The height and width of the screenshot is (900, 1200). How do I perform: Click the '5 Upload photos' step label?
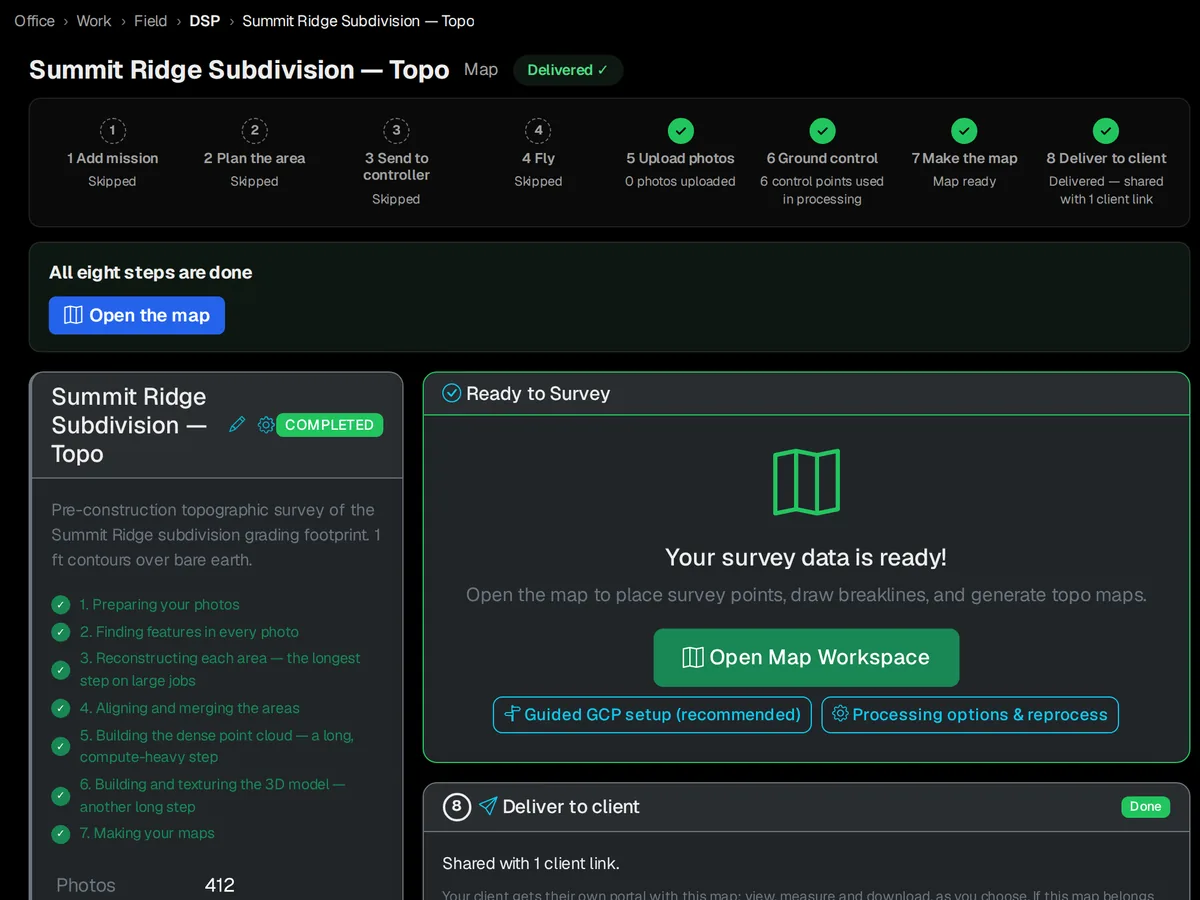click(680, 158)
